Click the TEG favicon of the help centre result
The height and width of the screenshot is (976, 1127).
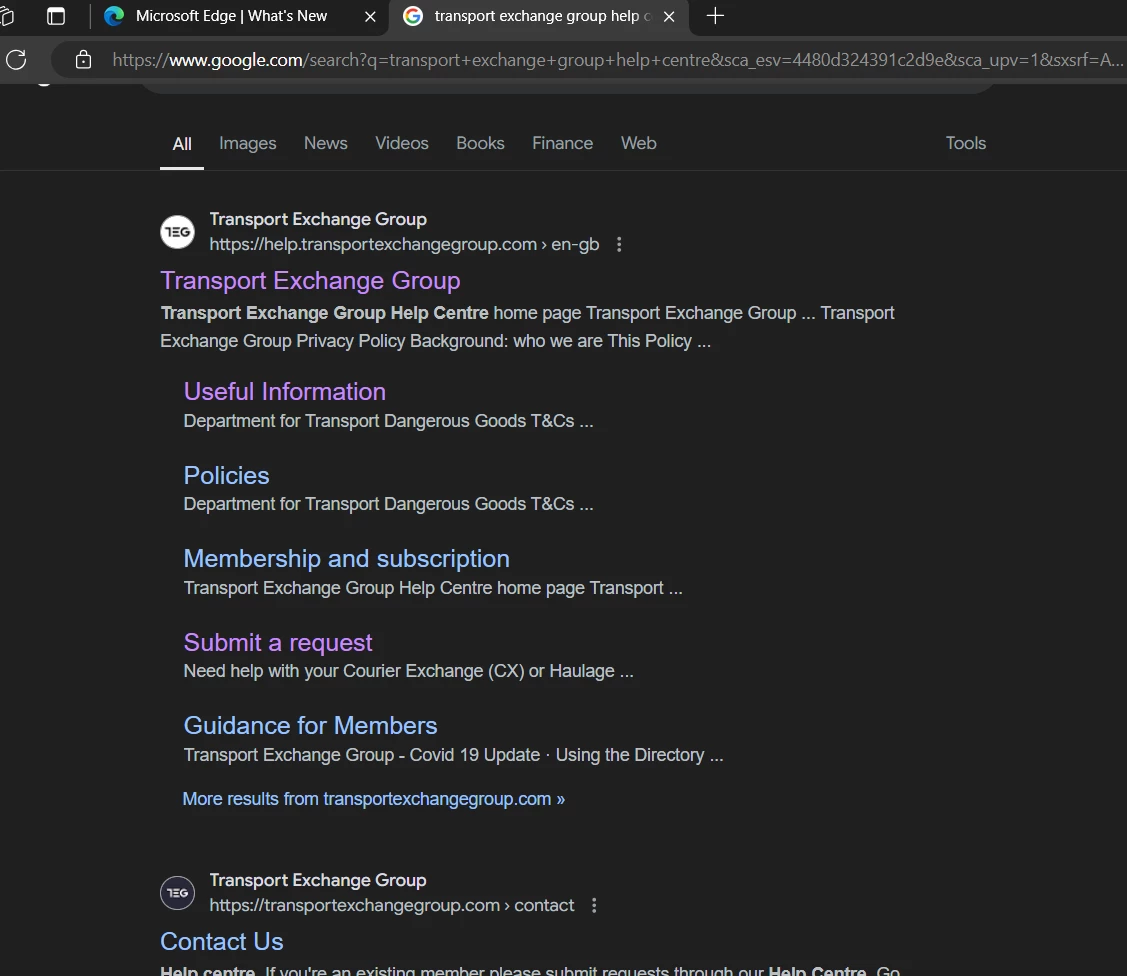(177, 232)
